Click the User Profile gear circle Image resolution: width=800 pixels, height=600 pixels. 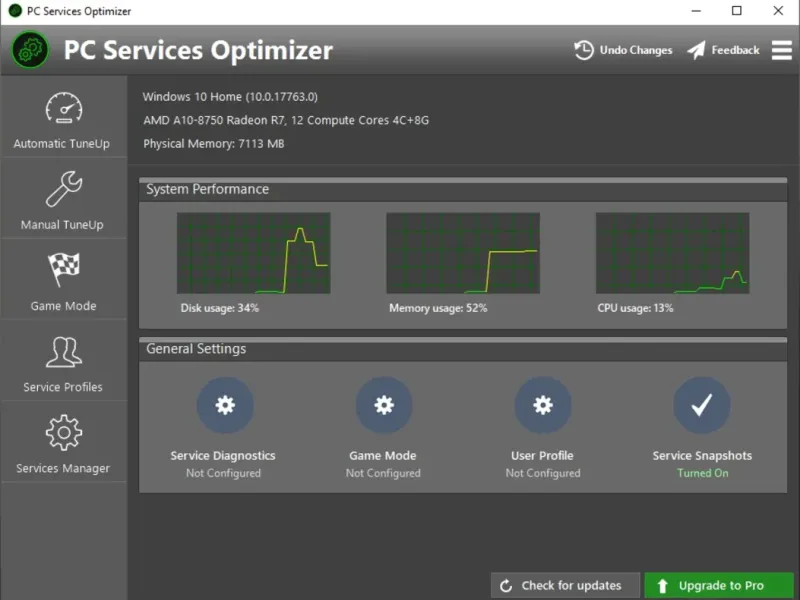click(543, 405)
